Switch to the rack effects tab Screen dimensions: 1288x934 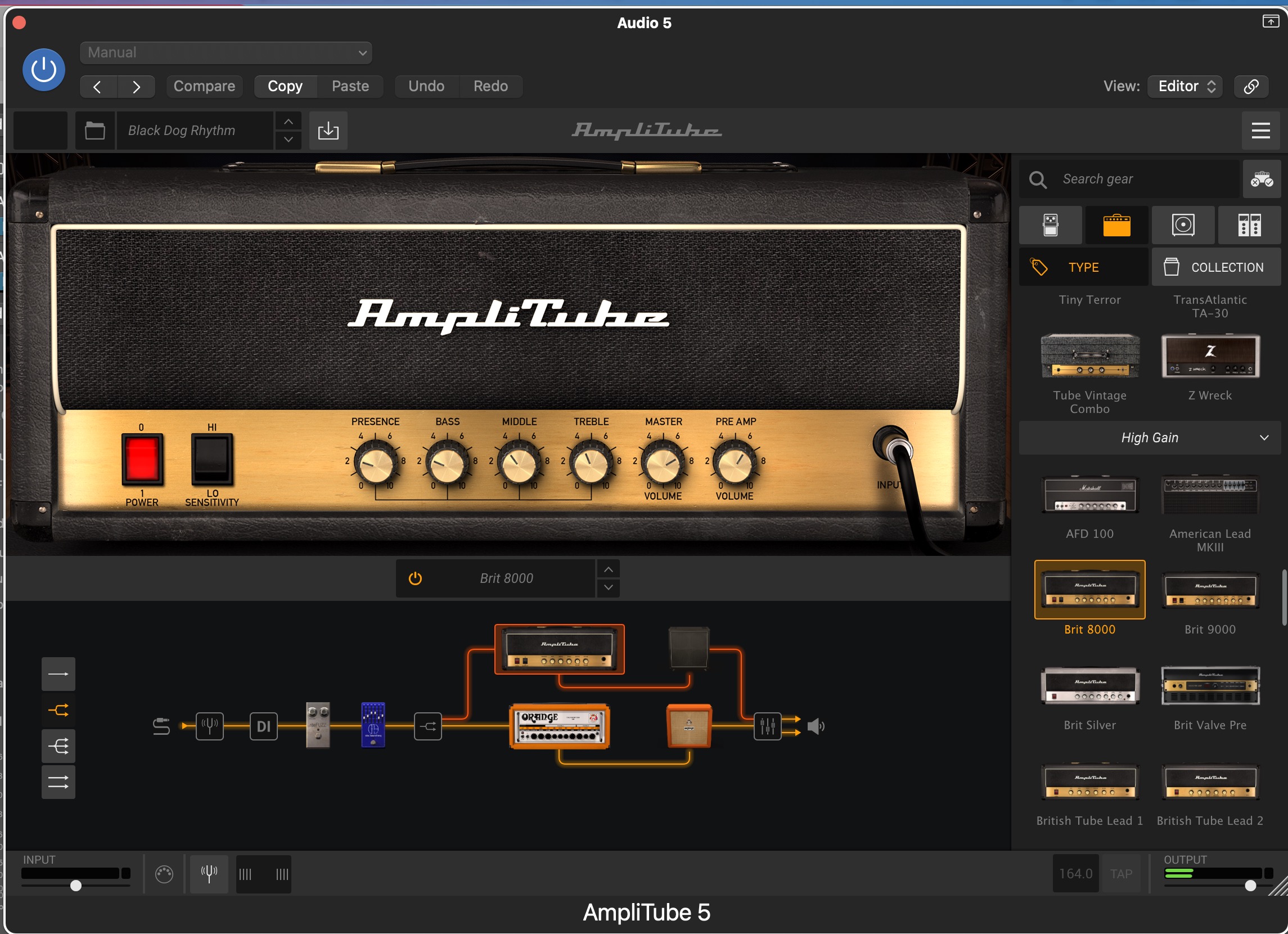[x=1249, y=225]
